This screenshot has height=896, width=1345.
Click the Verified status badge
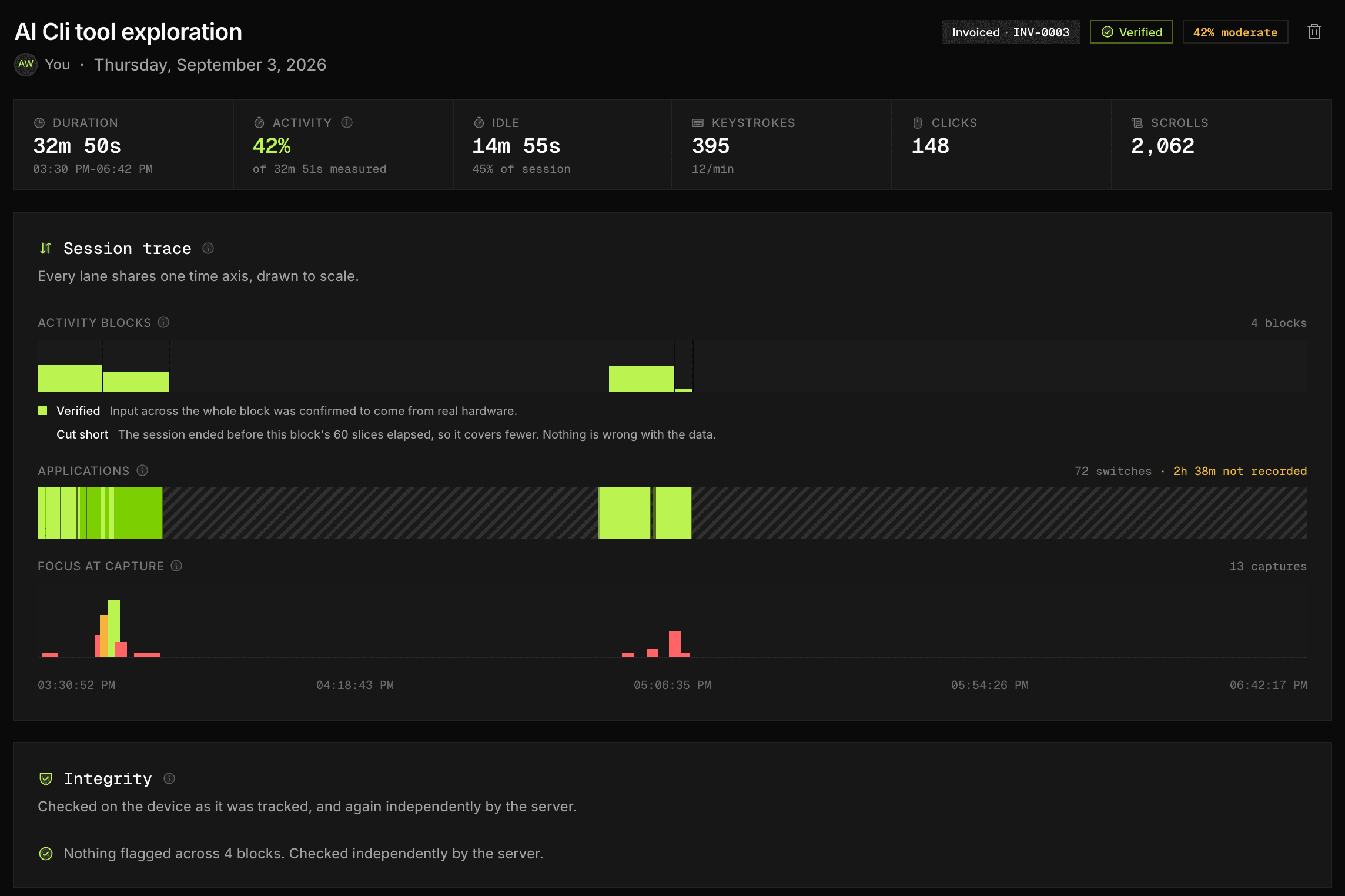click(x=1132, y=32)
